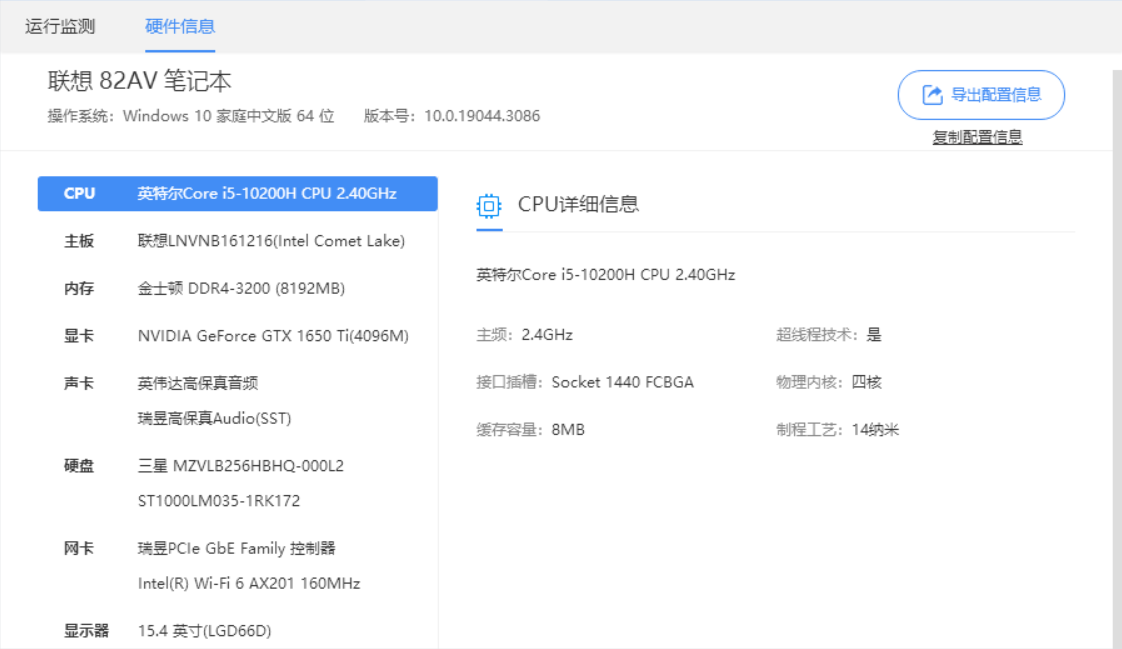
Task: Click the 联想 82AV 笔记本 title
Action: point(140,81)
